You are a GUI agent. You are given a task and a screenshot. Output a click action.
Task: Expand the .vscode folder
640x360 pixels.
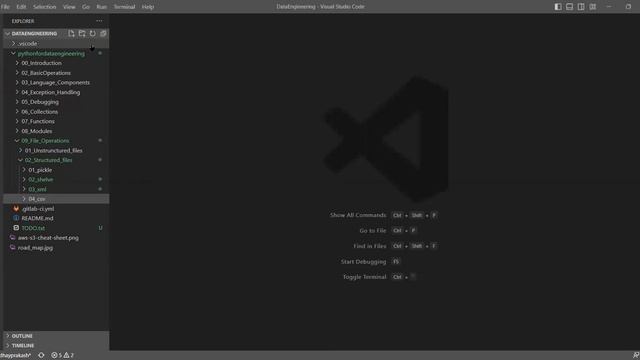coord(56,43)
